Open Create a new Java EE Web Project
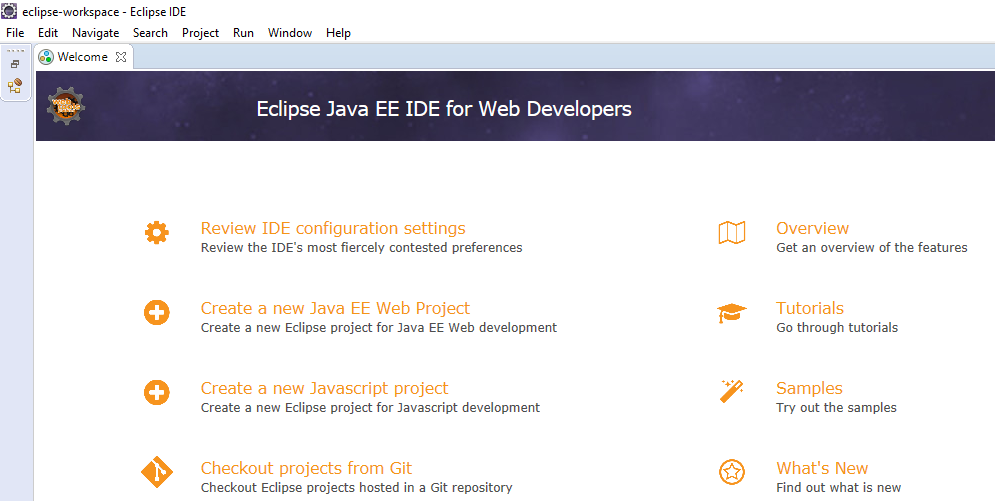Viewport: 995px width, 501px height. pyautogui.click(x=335, y=308)
